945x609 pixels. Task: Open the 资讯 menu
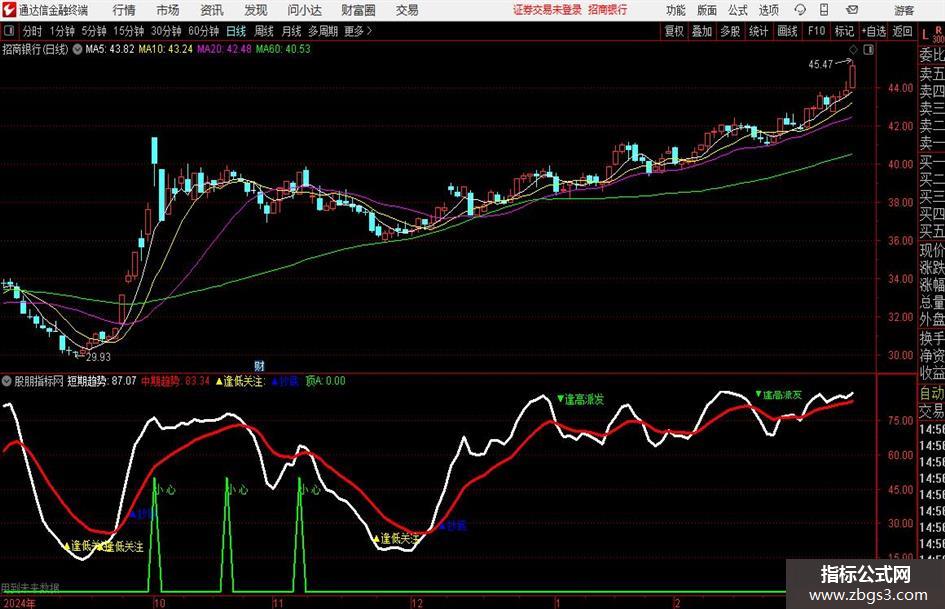pos(212,10)
